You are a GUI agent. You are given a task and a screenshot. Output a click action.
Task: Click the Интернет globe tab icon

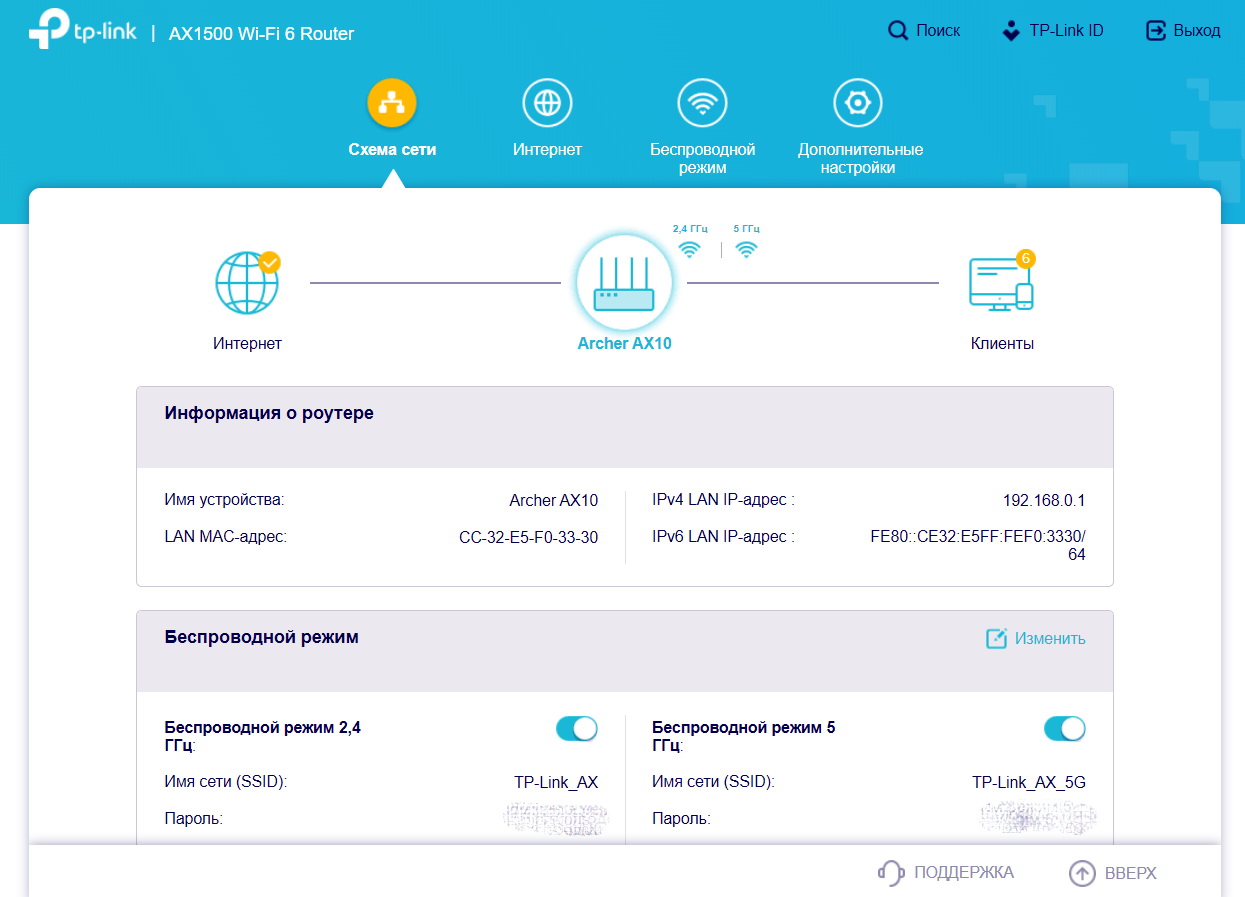[x=547, y=103]
